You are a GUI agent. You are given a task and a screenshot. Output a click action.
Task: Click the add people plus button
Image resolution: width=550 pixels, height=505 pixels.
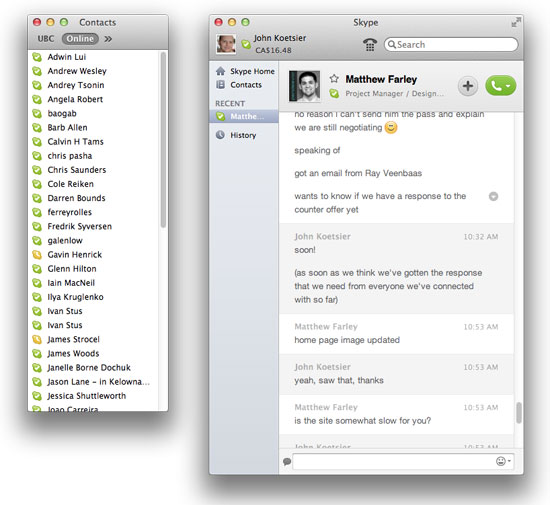(468, 86)
